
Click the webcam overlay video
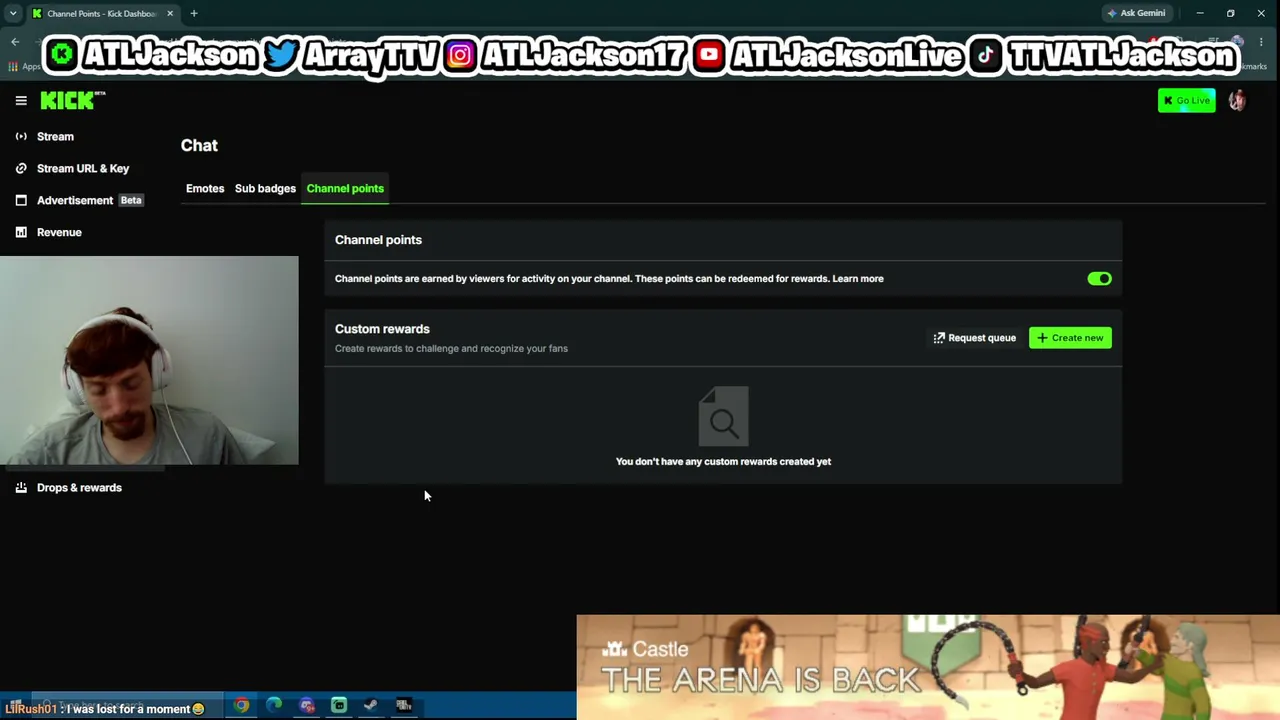tap(149, 360)
